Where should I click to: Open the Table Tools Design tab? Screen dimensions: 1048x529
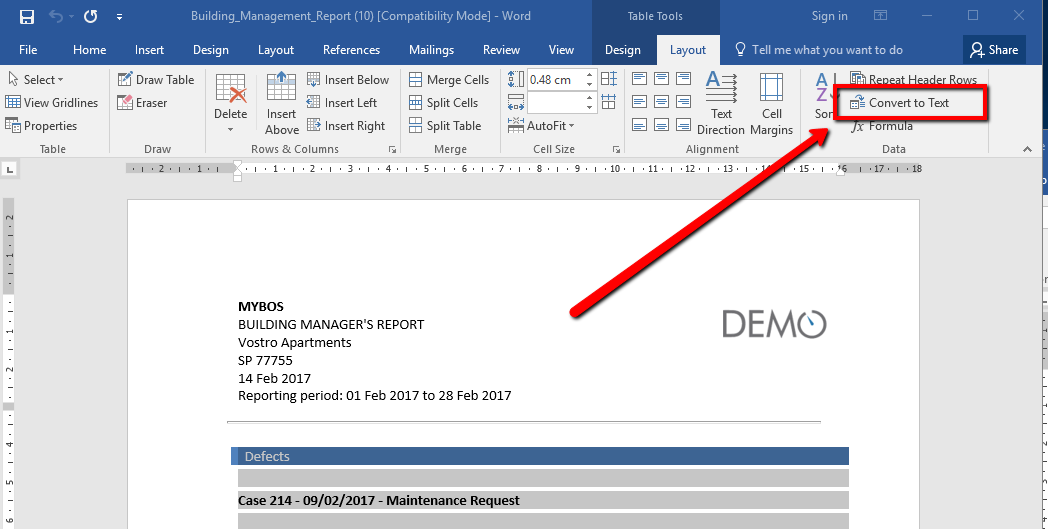(622, 49)
